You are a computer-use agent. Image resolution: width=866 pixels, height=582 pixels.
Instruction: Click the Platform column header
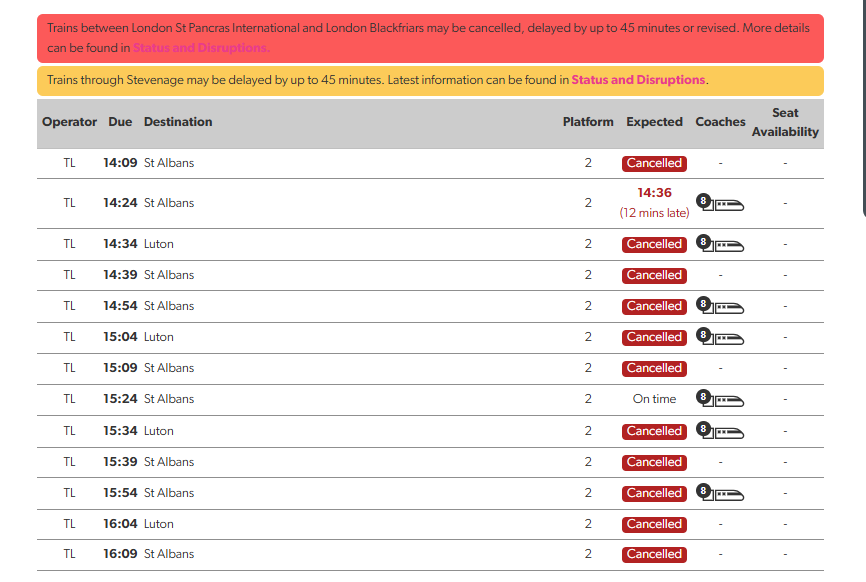(x=588, y=122)
